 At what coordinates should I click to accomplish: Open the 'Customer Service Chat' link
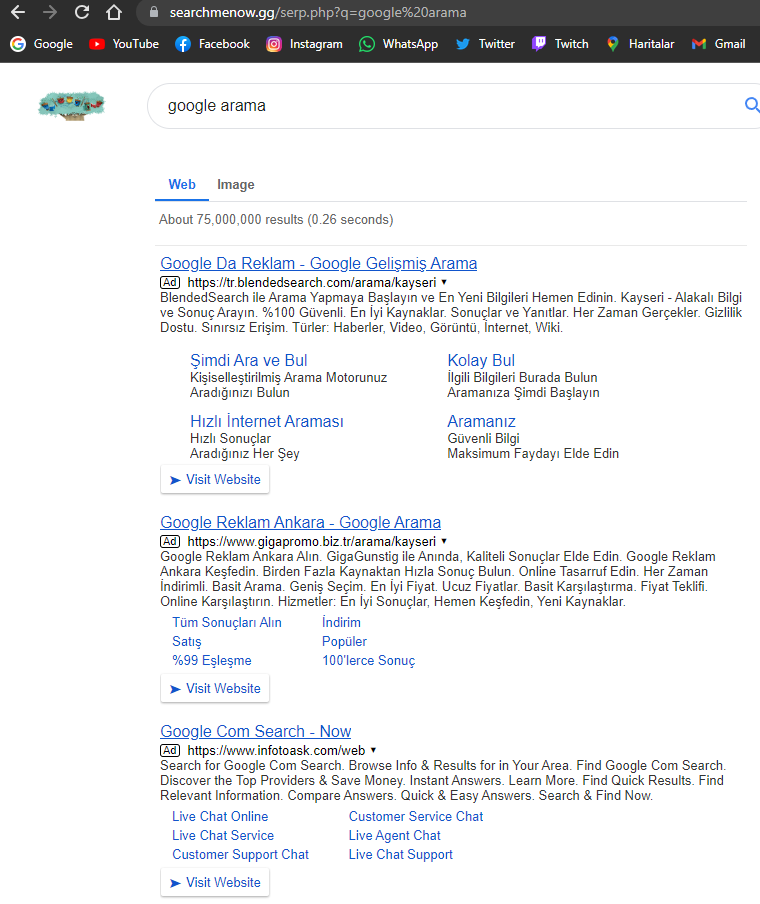click(416, 816)
